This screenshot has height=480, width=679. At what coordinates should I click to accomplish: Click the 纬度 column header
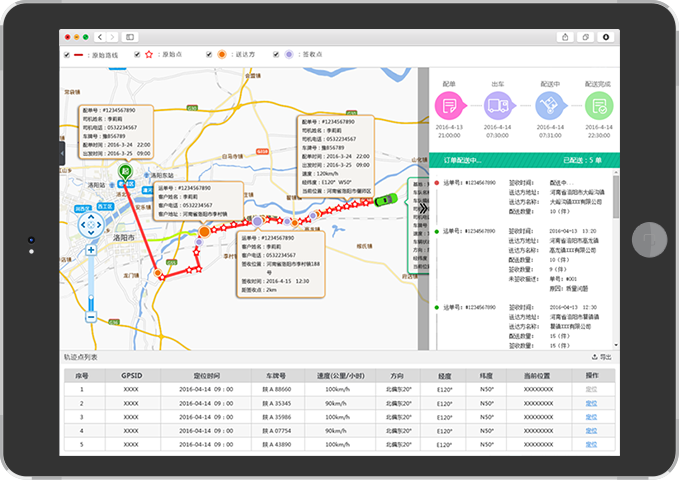click(x=486, y=376)
